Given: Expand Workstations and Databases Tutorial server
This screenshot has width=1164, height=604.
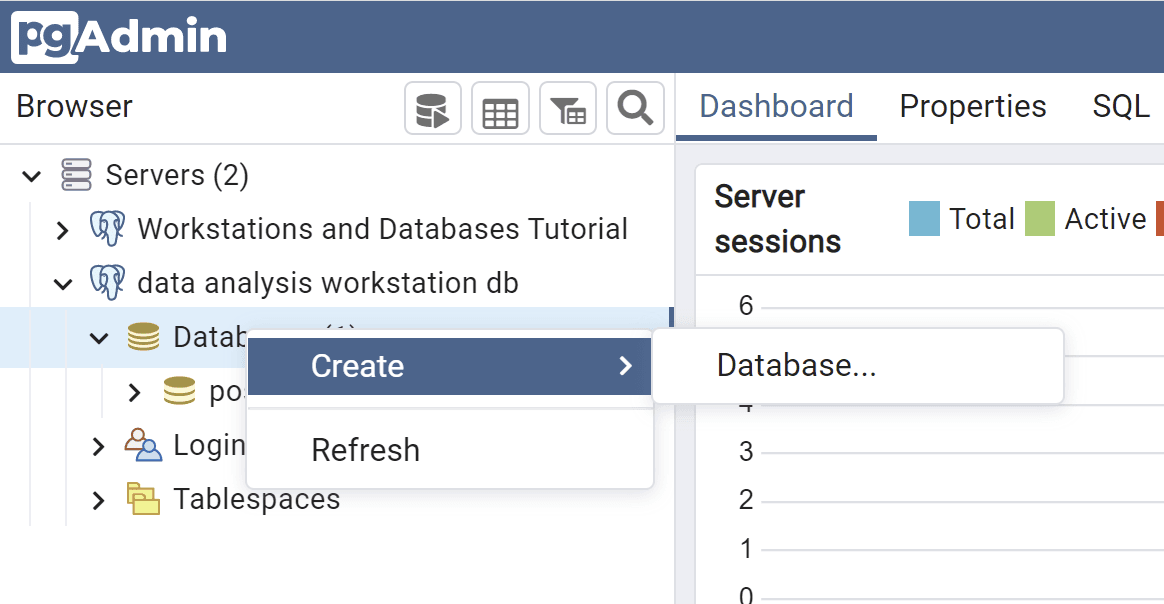Looking at the screenshot, I should click(62, 230).
